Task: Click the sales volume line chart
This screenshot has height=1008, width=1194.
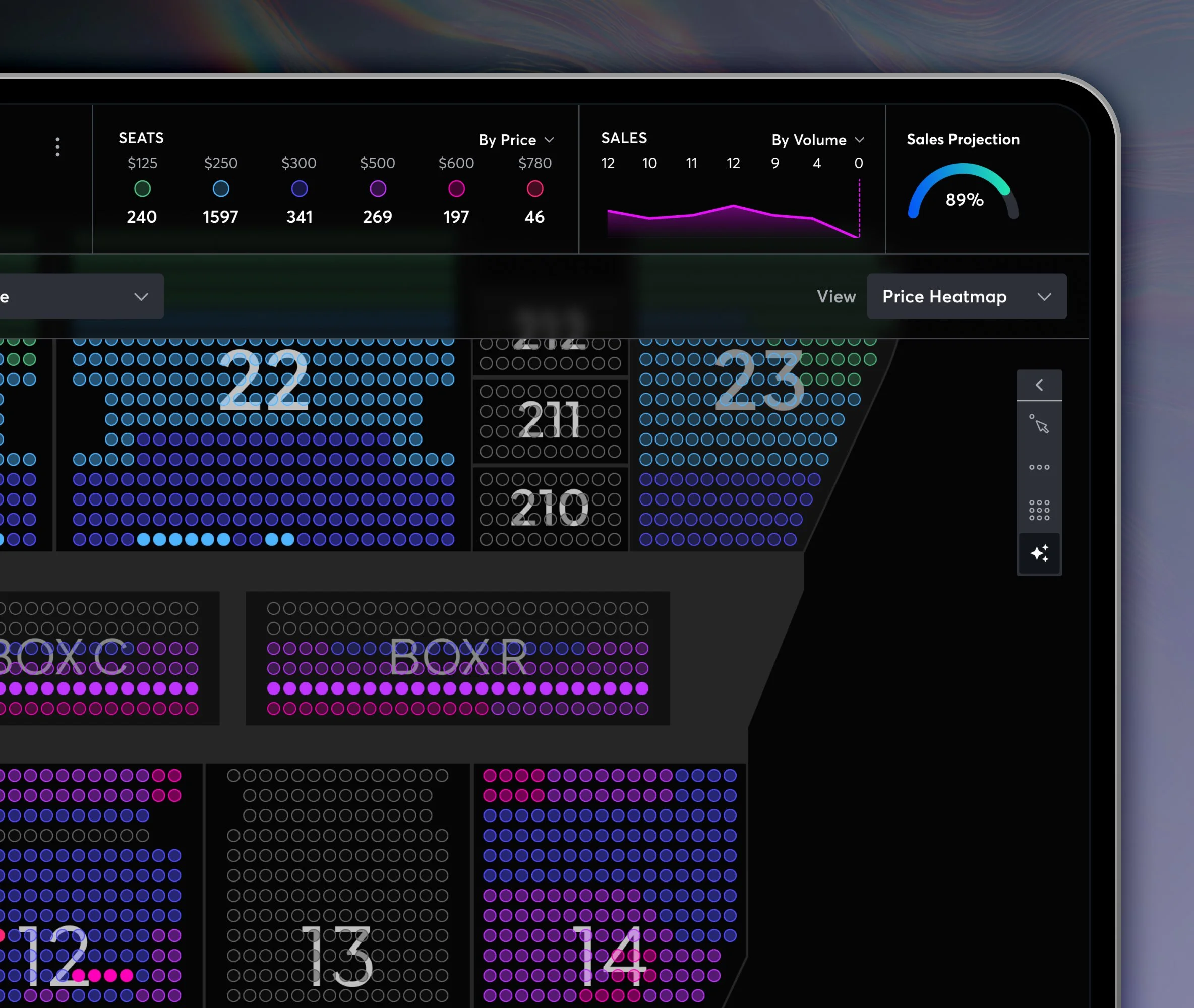Action: coord(733,220)
